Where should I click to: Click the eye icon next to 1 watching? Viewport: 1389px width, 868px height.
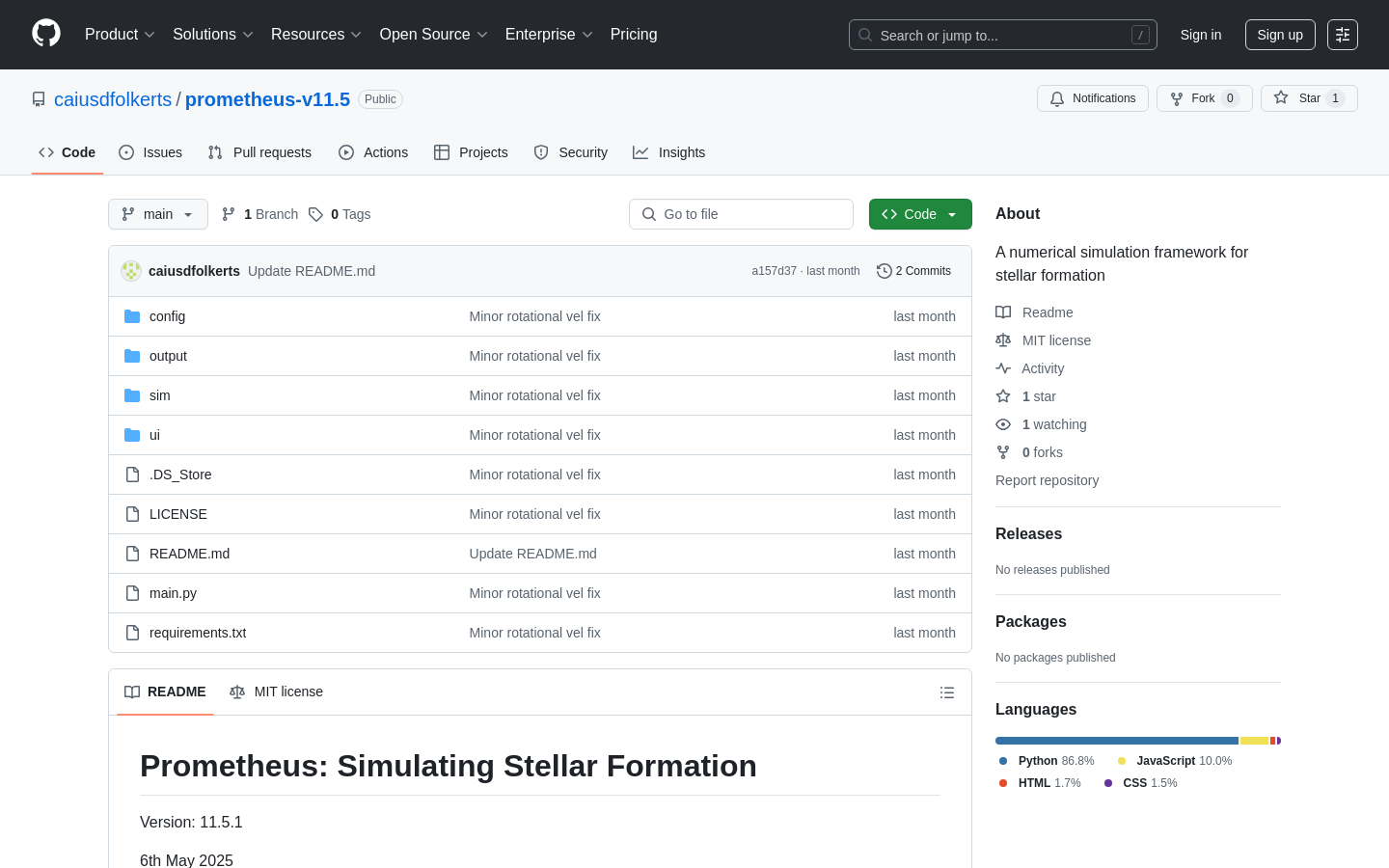[x=1003, y=424]
